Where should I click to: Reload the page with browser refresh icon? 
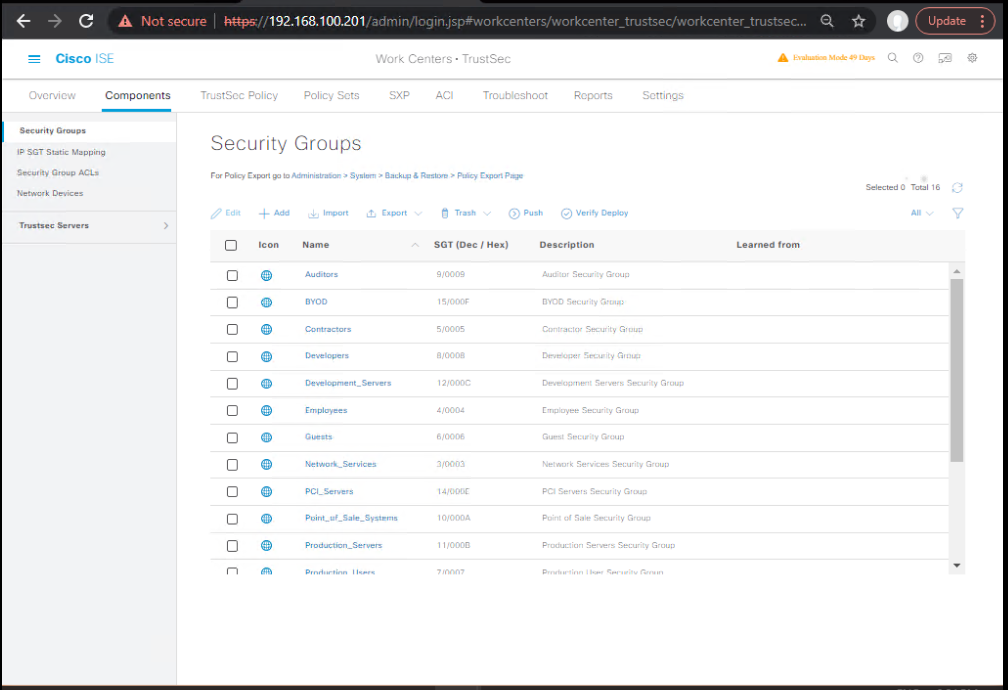(x=86, y=21)
